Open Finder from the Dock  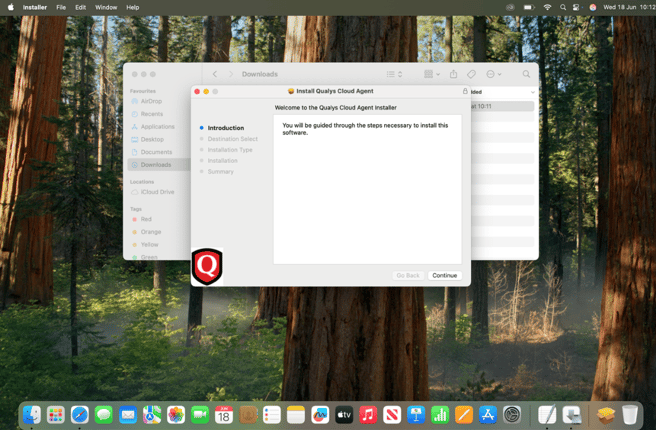[32, 415]
